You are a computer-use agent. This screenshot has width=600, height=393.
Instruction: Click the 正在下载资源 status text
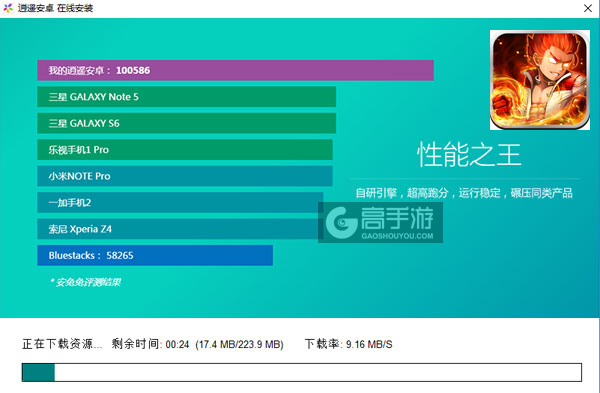click(x=62, y=344)
